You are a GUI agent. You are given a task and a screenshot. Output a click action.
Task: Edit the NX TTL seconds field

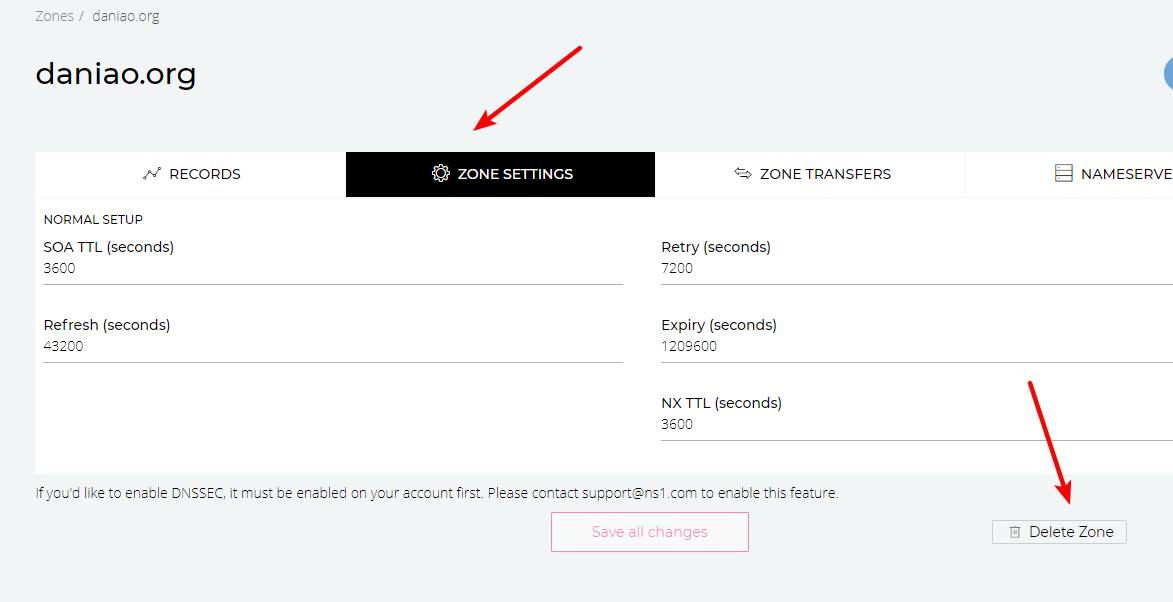pos(917,424)
